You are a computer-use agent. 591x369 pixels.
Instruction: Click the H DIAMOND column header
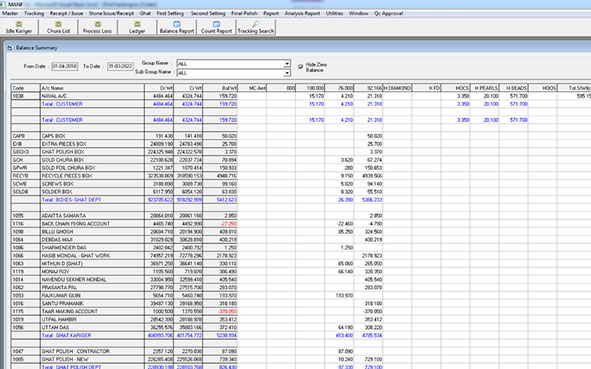tap(397, 88)
